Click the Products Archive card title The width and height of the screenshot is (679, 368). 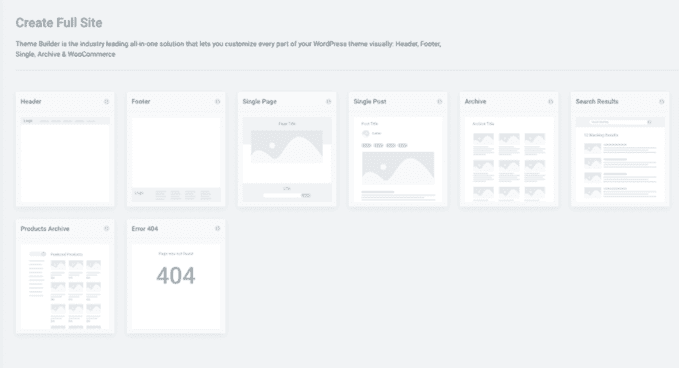click(x=45, y=229)
